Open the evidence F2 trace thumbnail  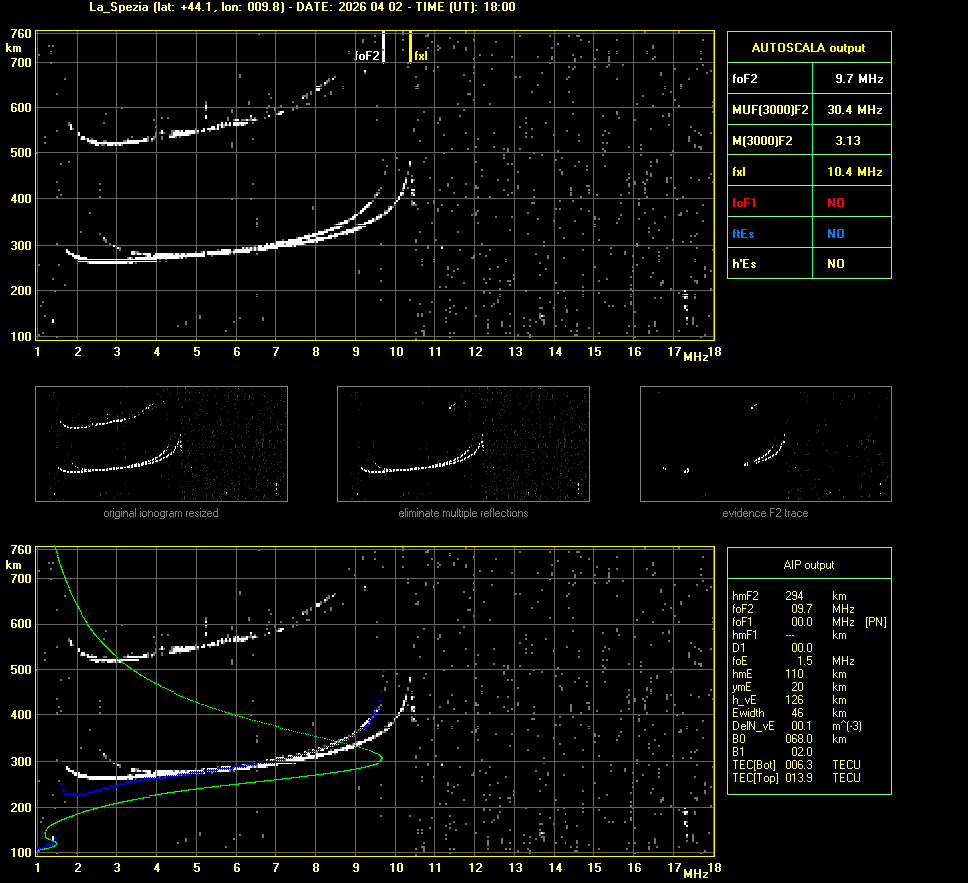click(765, 444)
